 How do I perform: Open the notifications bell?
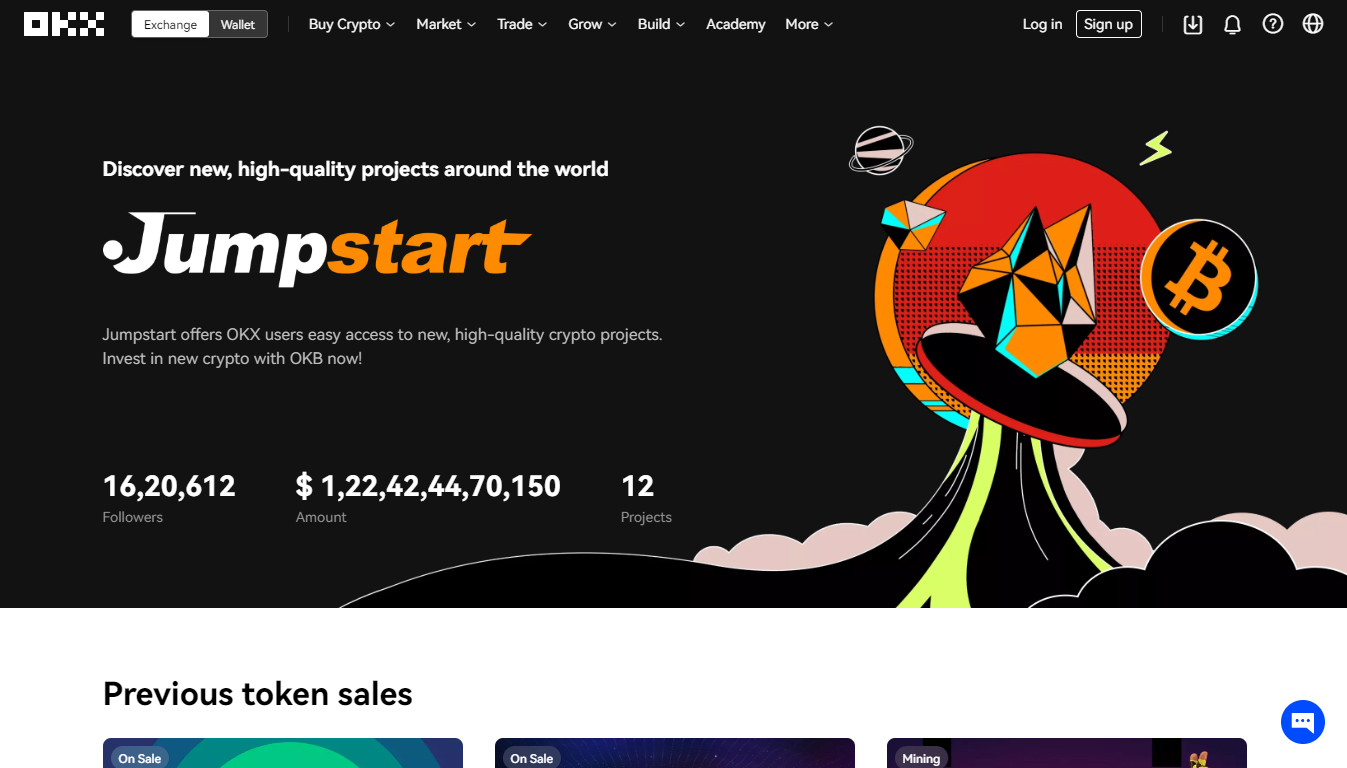(1233, 24)
